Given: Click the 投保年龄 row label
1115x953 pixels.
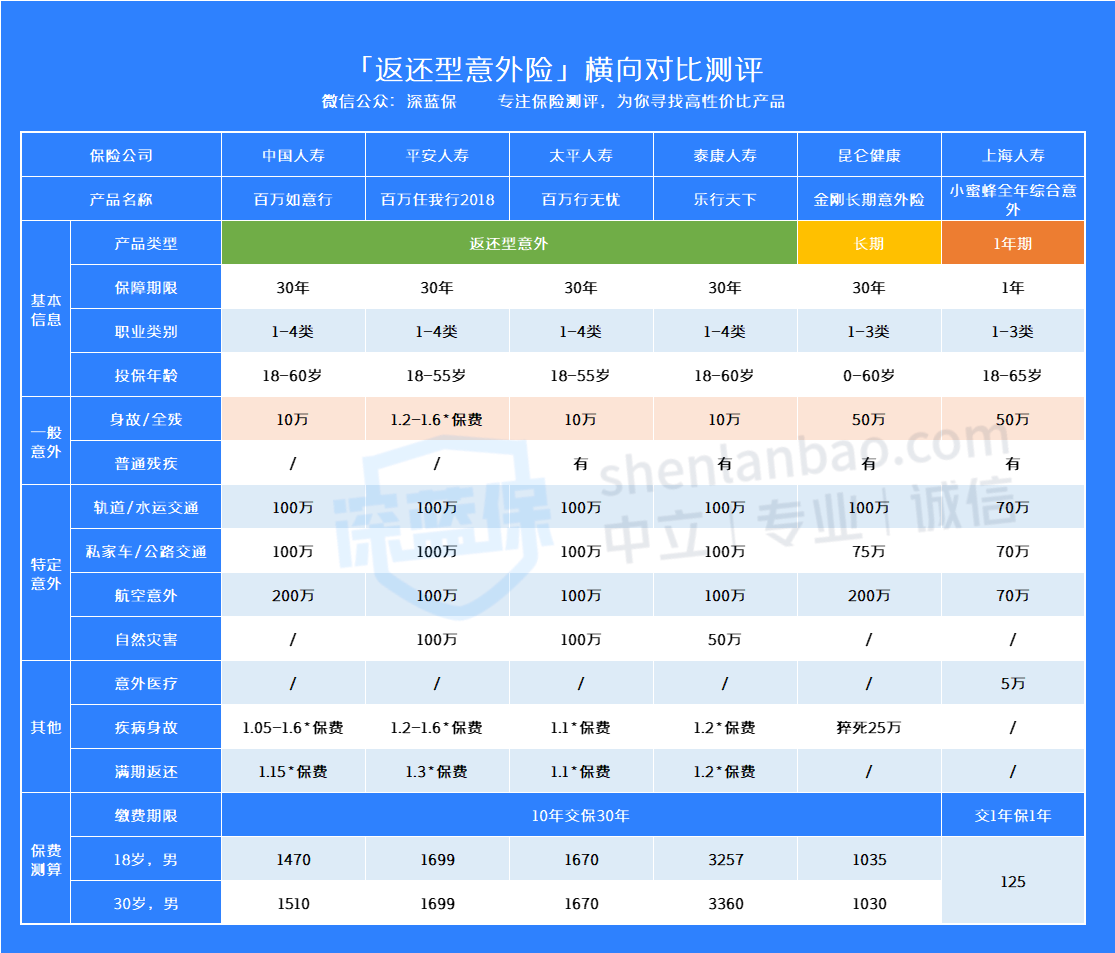Looking at the screenshot, I should (x=146, y=376).
